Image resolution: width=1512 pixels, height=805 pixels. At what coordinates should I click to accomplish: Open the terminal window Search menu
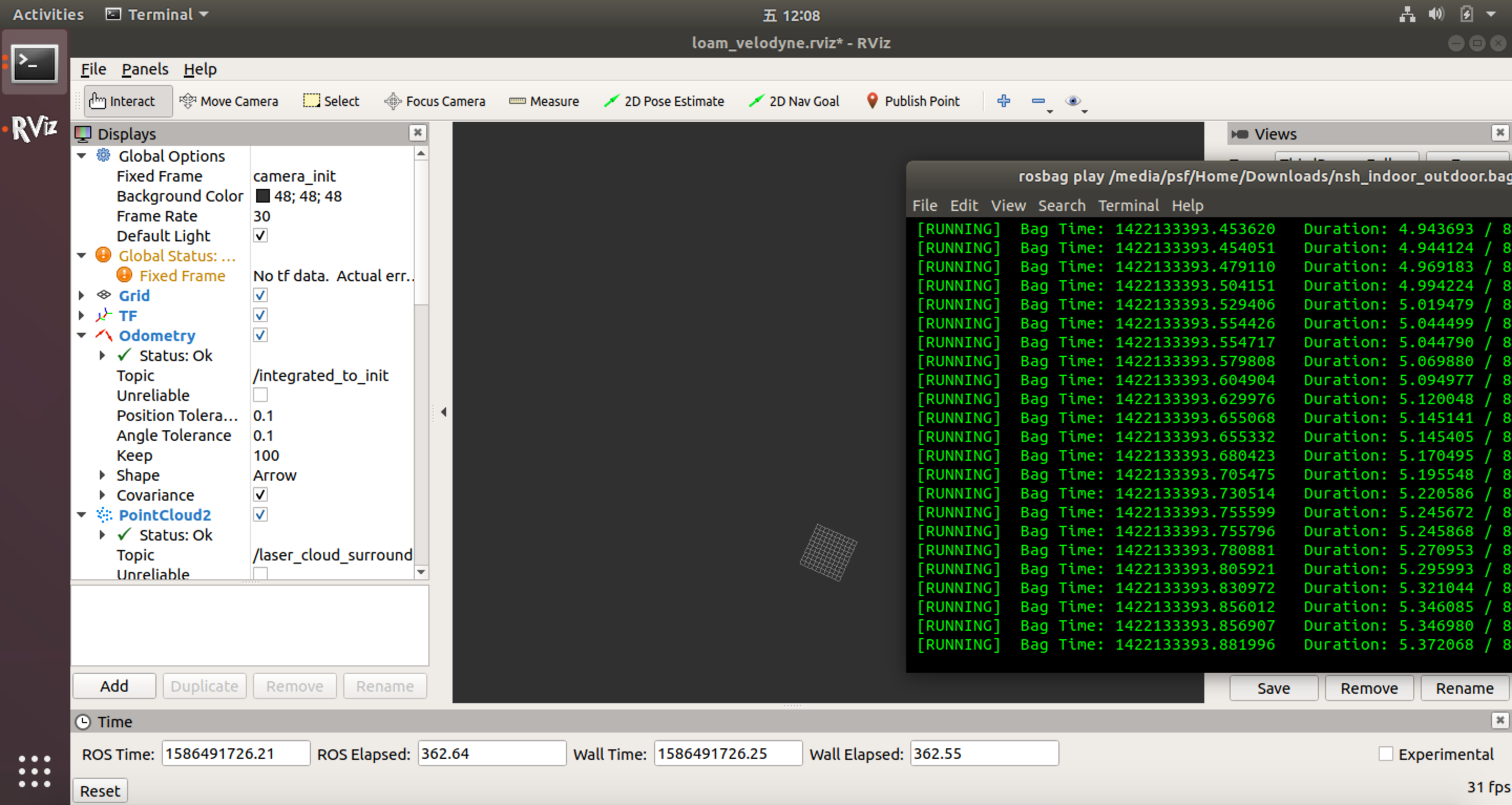[x=1062, y=205]
